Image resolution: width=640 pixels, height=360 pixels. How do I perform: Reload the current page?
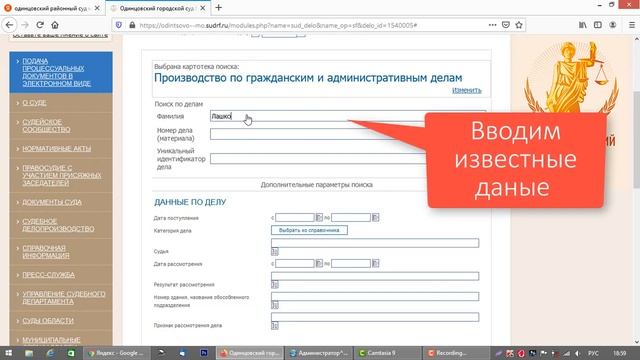tap(40, 25)
